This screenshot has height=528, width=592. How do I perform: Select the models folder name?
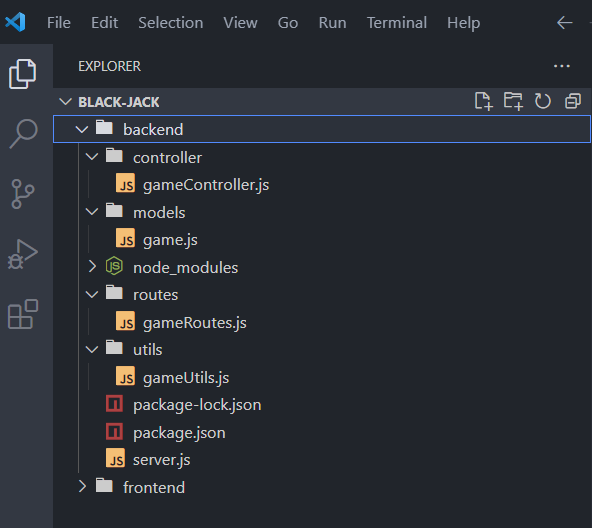point(159,213)
